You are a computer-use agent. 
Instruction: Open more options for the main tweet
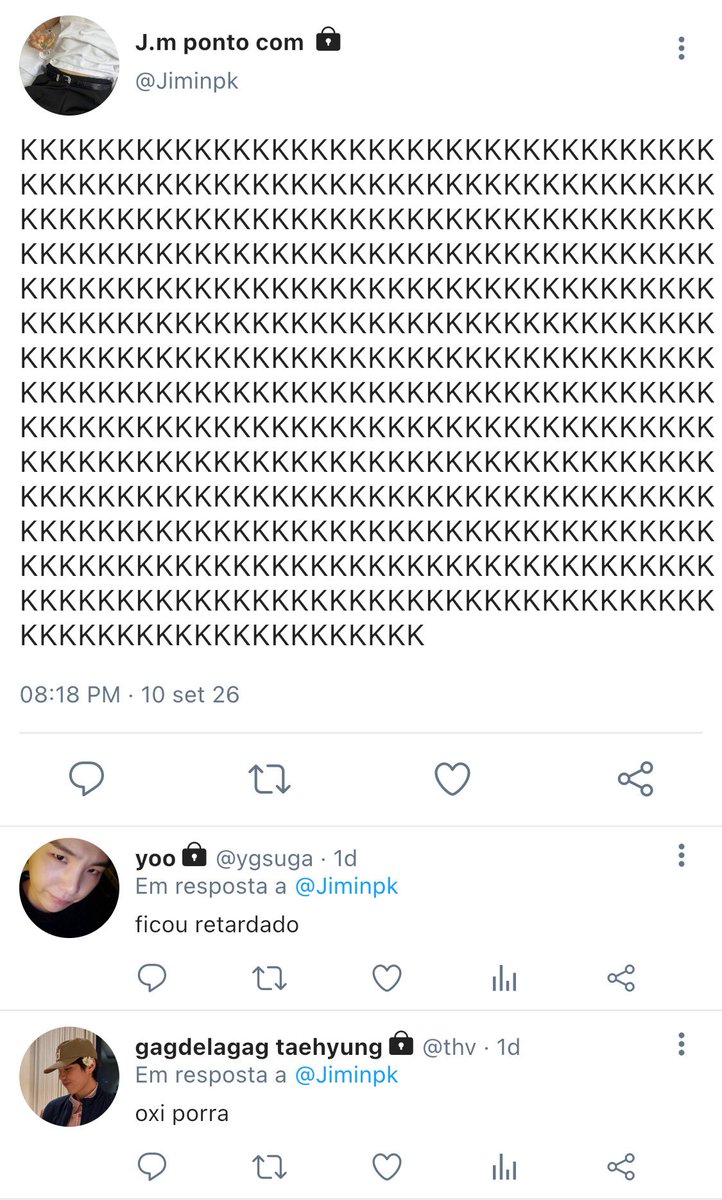(x=681, y=48)
